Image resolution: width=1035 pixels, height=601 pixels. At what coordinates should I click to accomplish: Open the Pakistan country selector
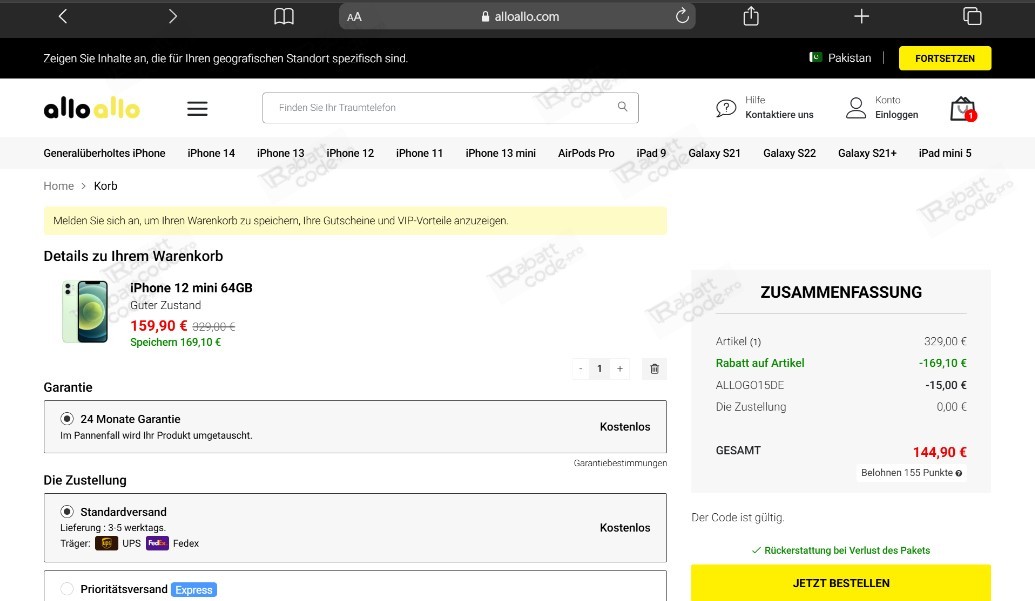(840, 58)
